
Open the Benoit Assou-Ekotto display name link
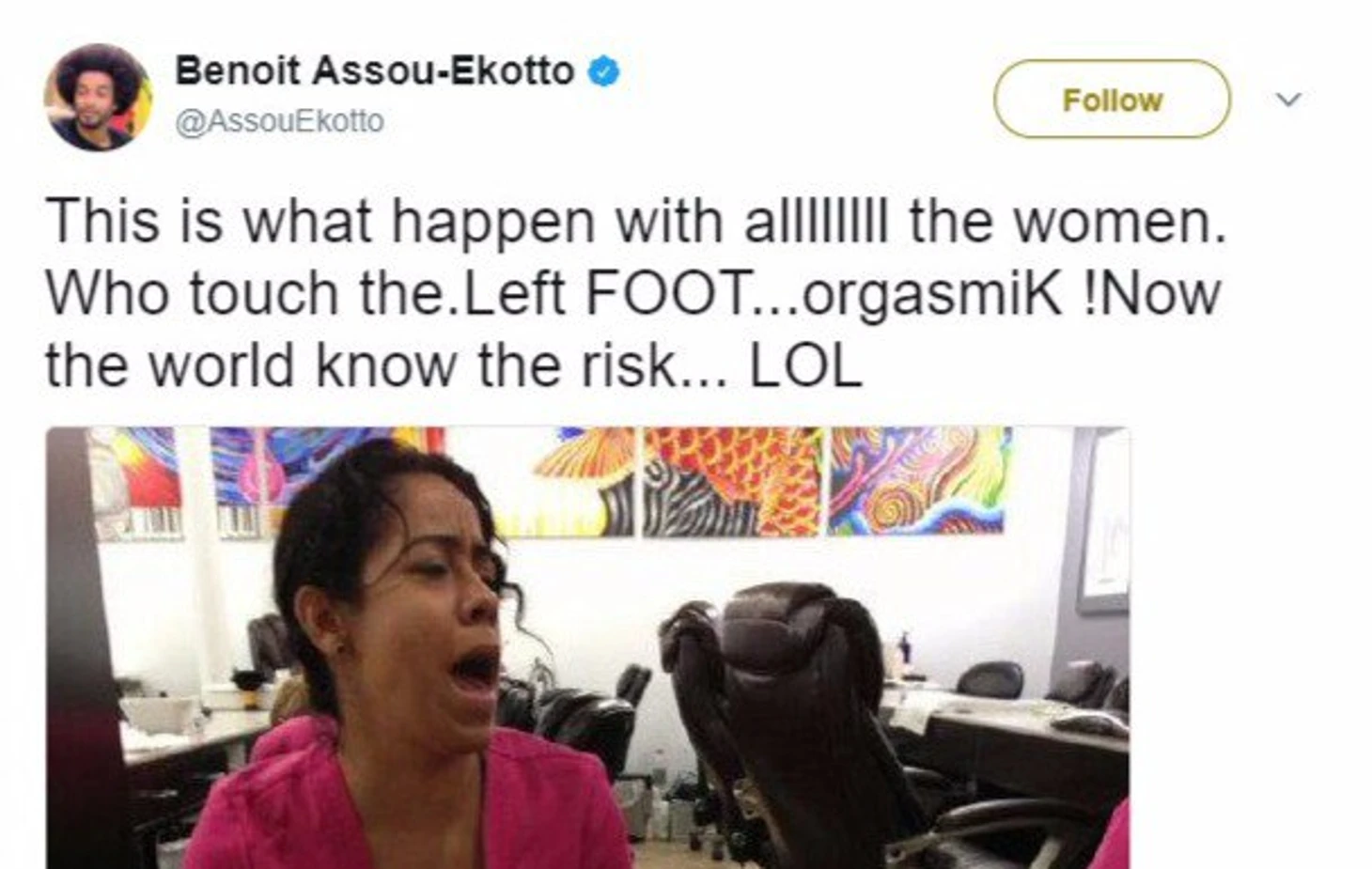click(374, 71)
